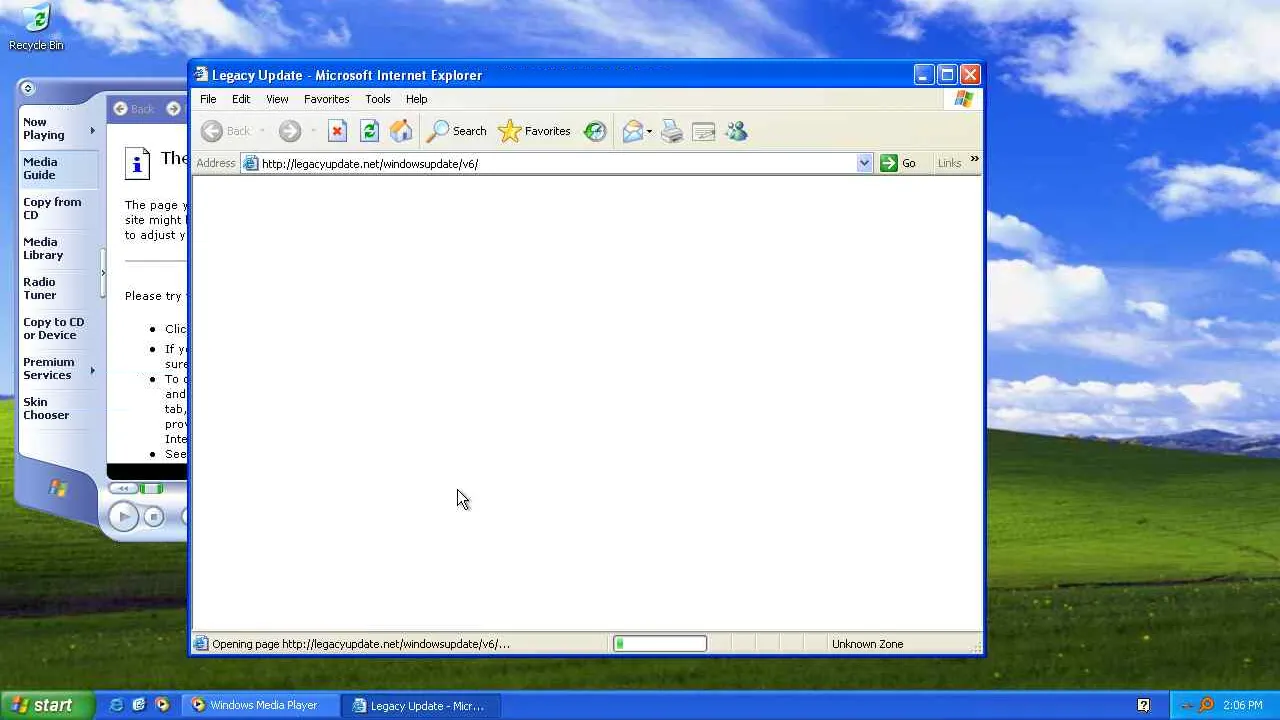Expand the Now Playing arrow in Media Player
The width and height of the screenshot is (1280, 720).
93,130
